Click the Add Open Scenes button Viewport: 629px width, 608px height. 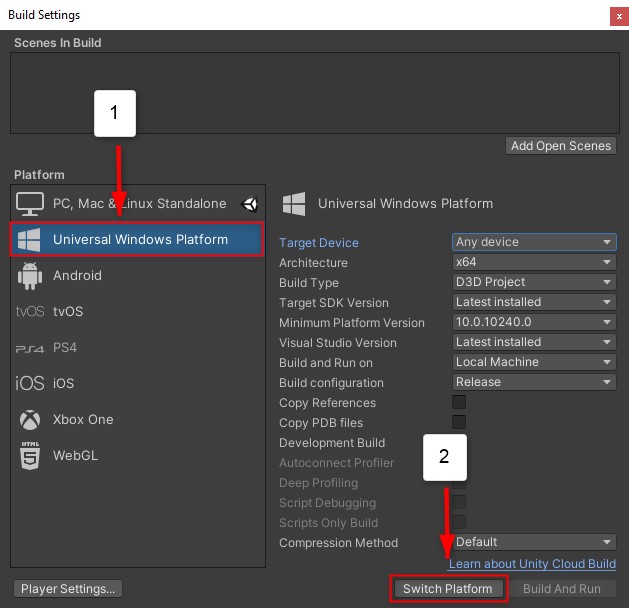coord(560,146)
